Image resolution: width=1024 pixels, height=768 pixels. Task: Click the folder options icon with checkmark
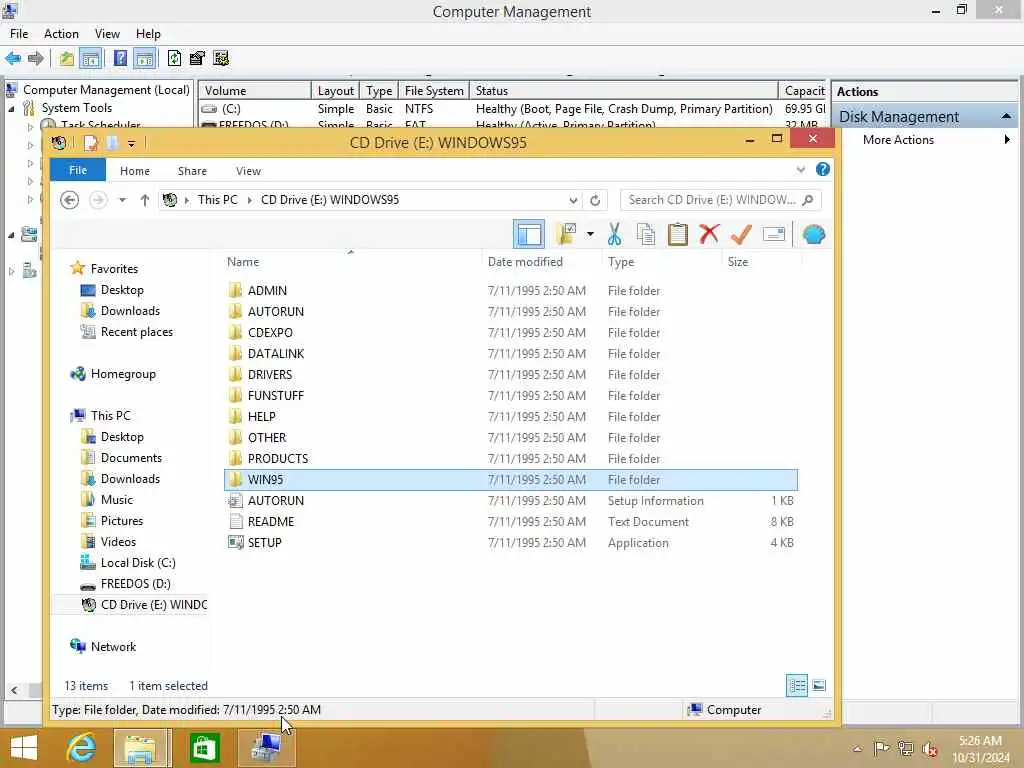[566, 234]
